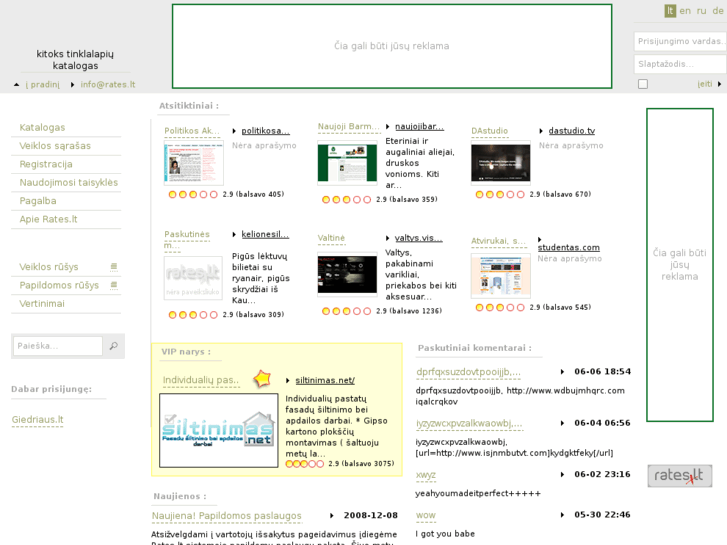Open the Pagalba help page
This screenshot has height=545, width=727.
[38, 201]
